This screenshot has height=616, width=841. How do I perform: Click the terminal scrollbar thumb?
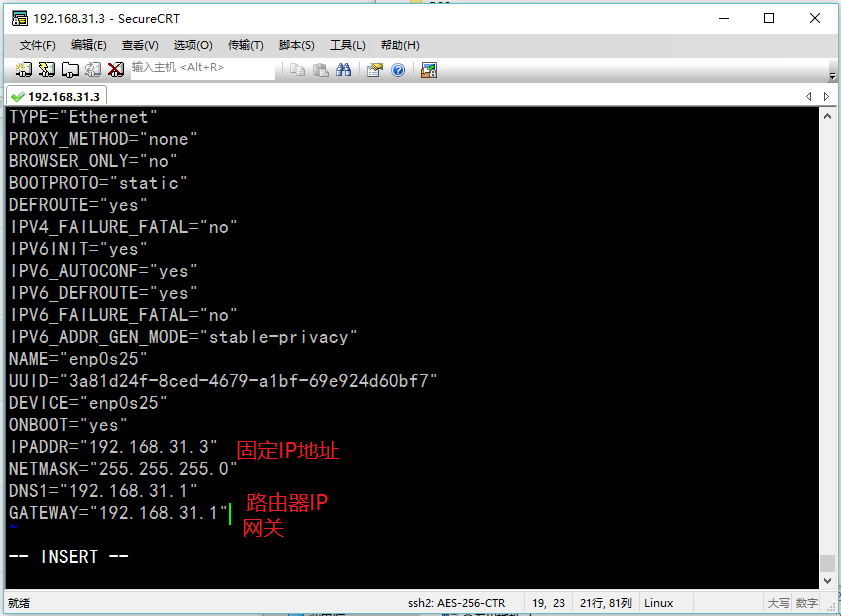pyautogui.click(x=827, y=563)
